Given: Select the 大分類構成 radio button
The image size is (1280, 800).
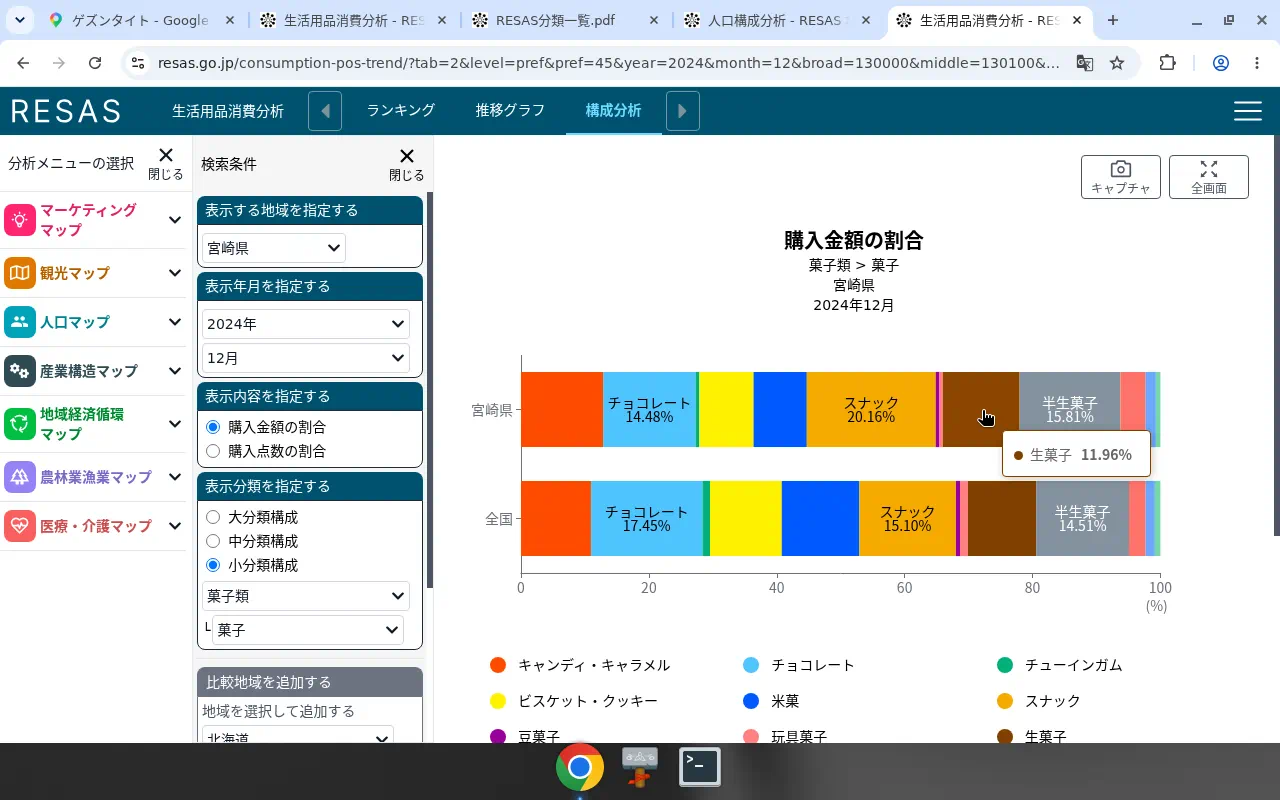Looking at the screenshot, I should [212, 517].
